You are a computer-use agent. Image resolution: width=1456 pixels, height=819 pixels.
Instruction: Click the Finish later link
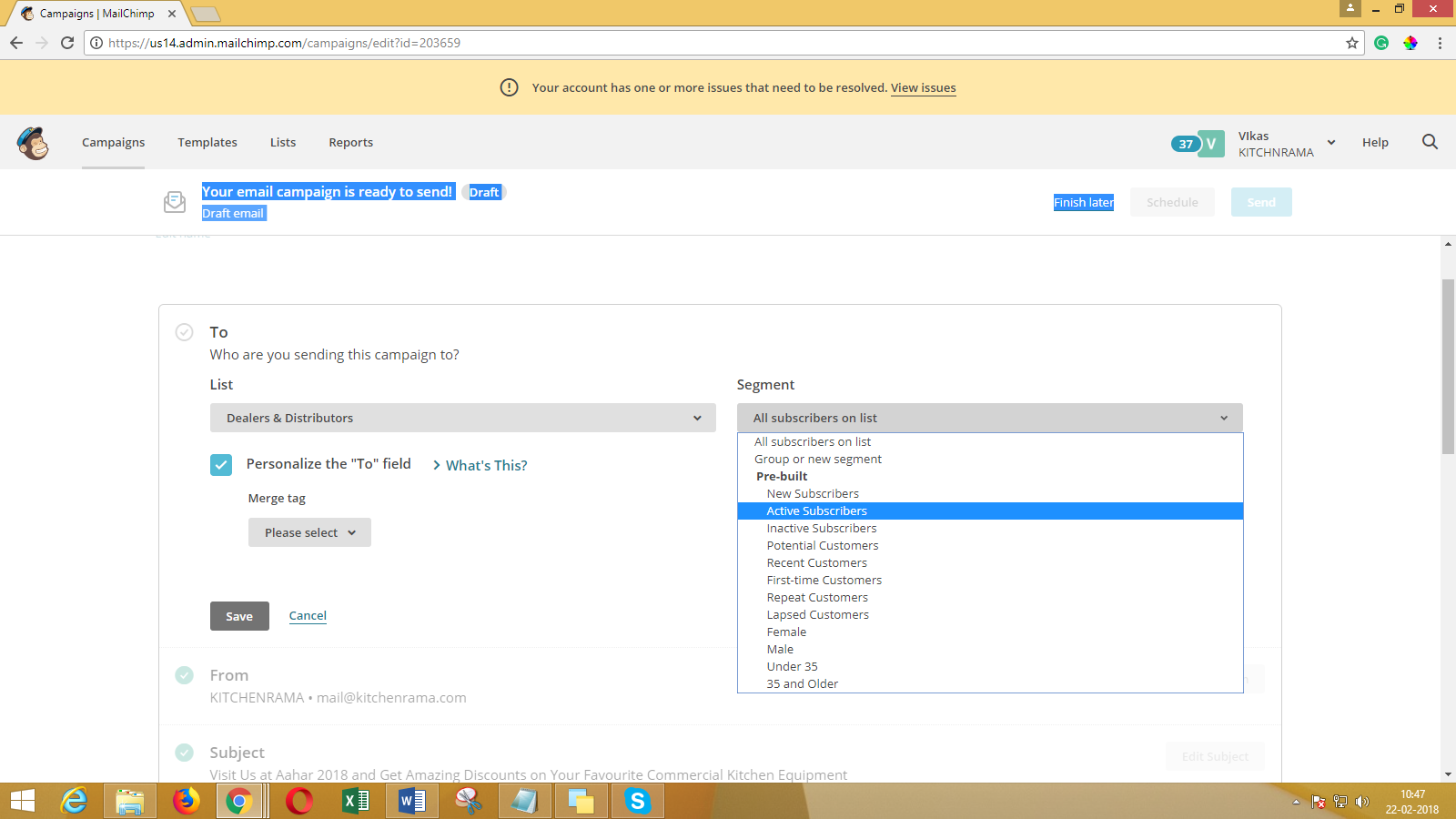(1084, 202)
